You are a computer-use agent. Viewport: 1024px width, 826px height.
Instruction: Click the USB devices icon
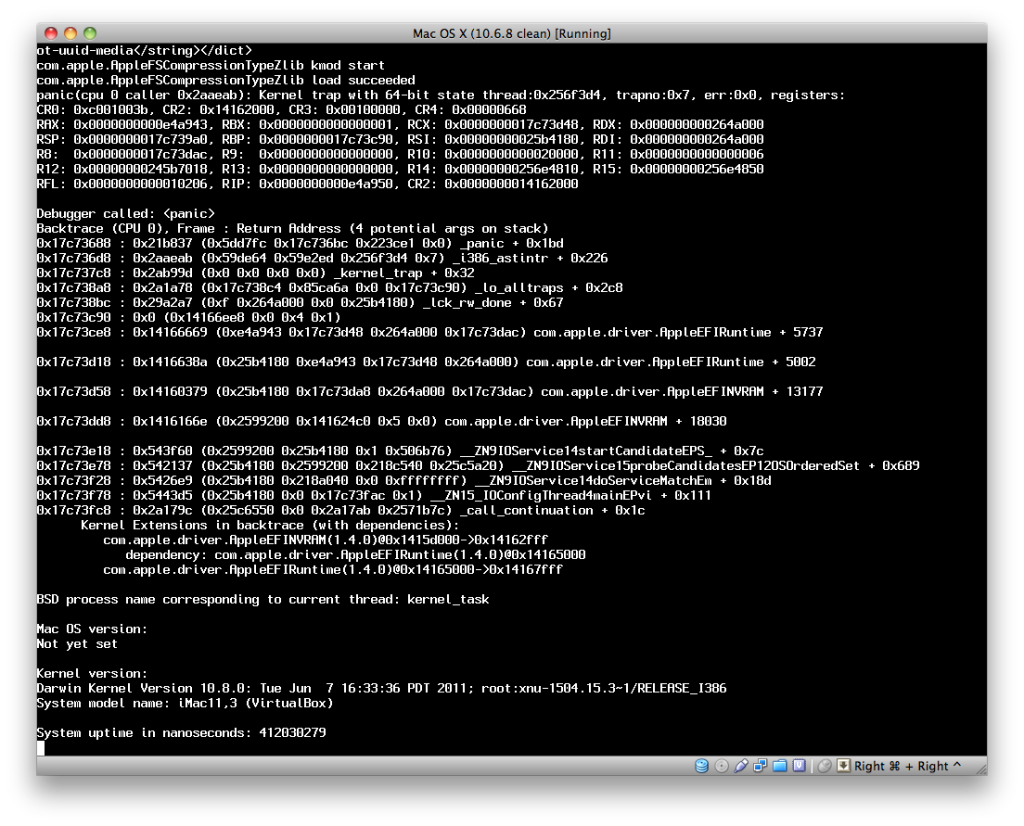pyautogui.click(x=741, y=766)
